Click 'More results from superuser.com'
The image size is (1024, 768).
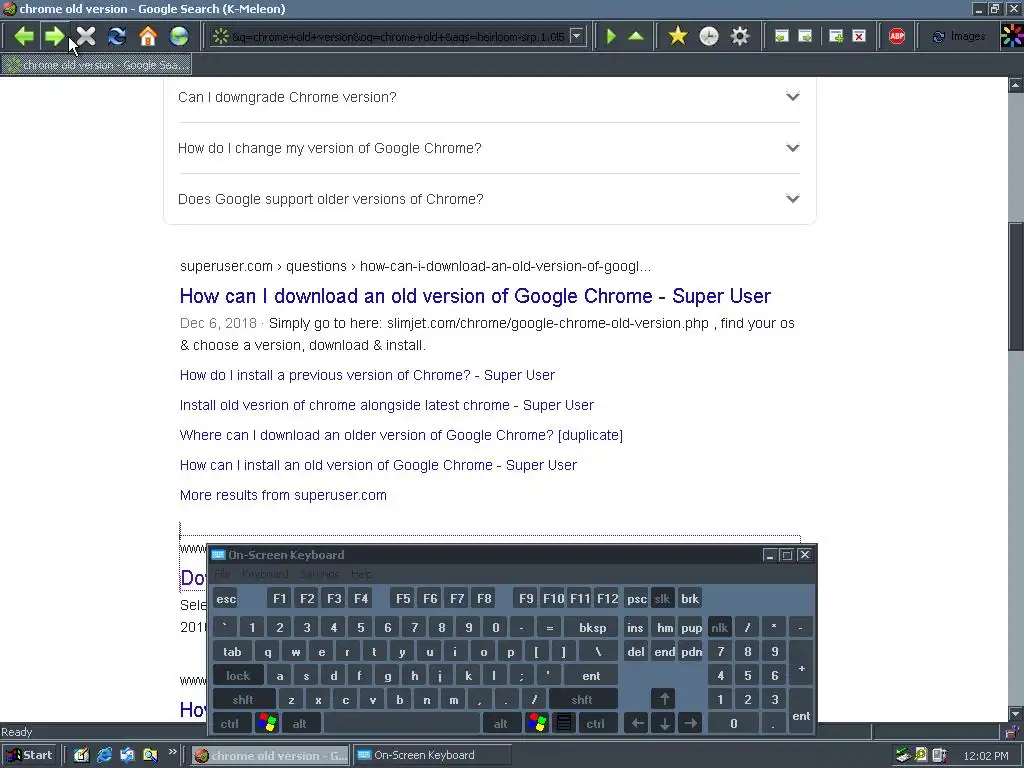[283, 495]
